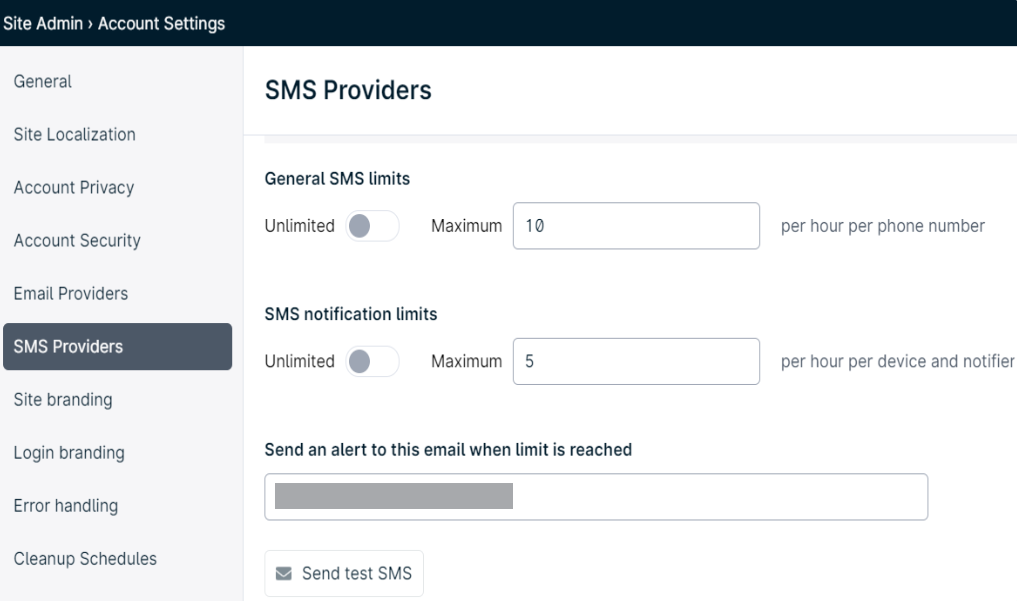The image size is (1017, 601).
Task: Open Site branding settings
Action: click(63, 399)
